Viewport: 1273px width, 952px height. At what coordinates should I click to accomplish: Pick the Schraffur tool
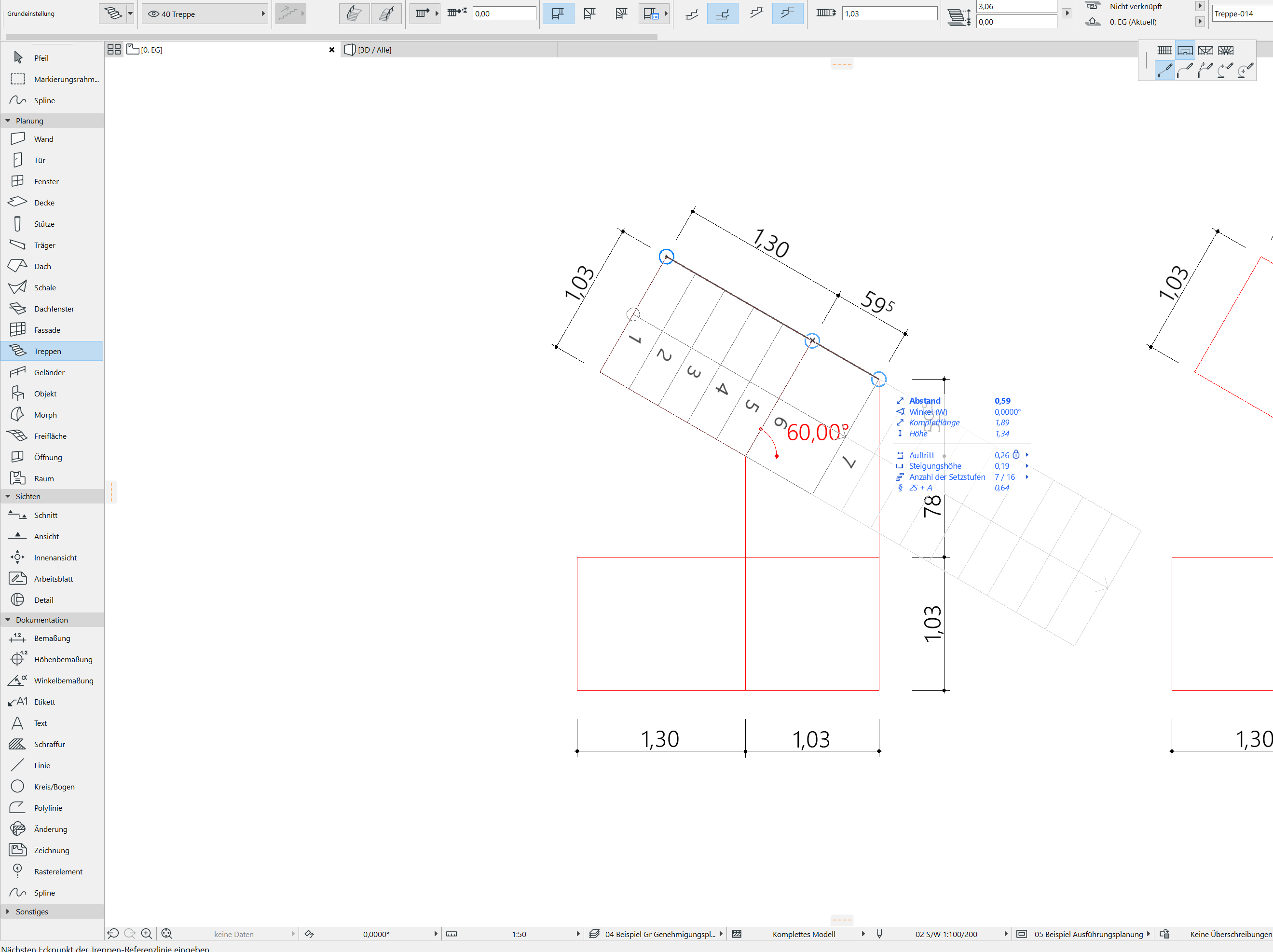(x=49, y=744)
